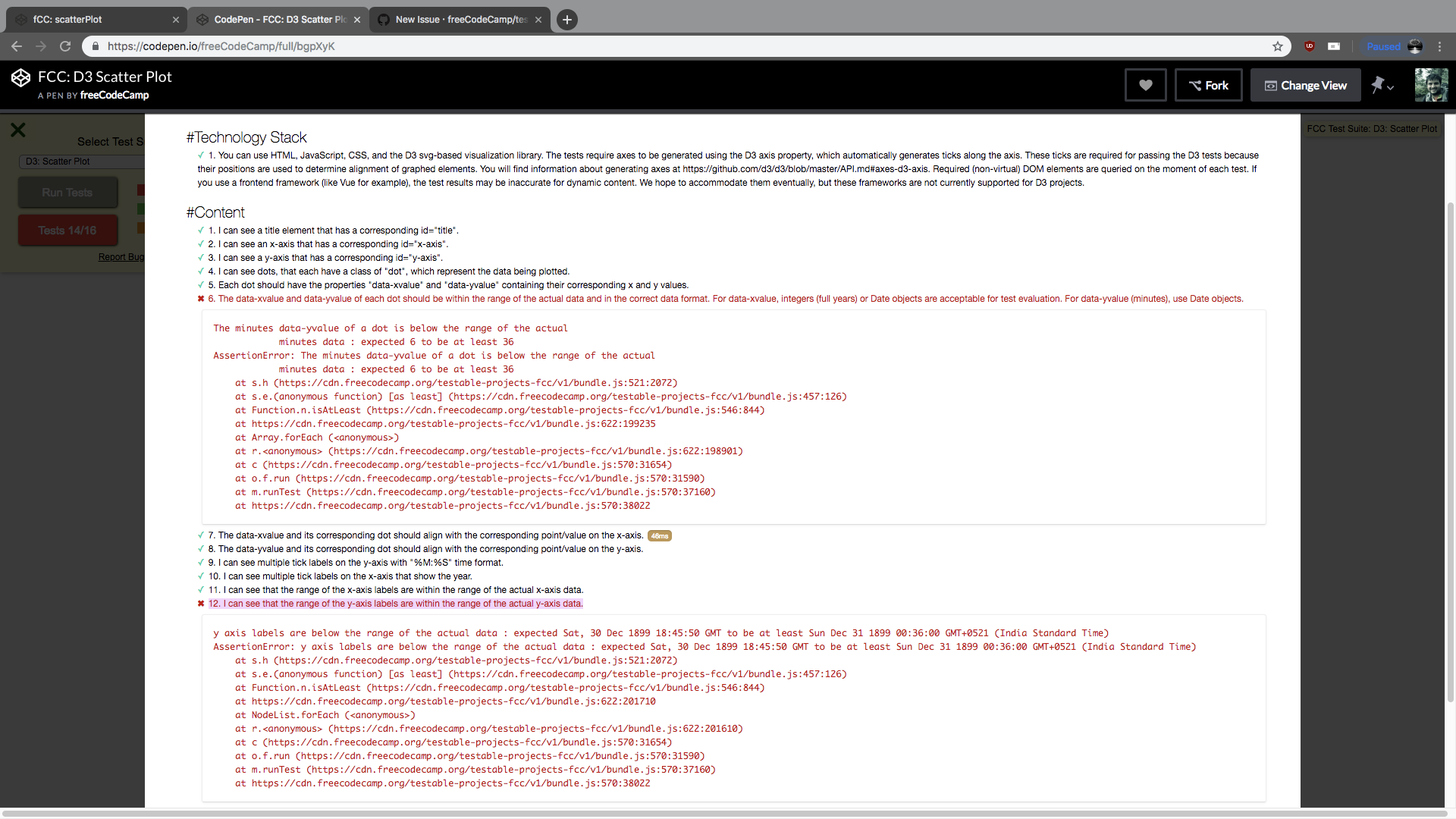Switch to the CodePen FCC: D3 Scatter Plot tab
1456x819 pixels.
click(x=278, y=20)
